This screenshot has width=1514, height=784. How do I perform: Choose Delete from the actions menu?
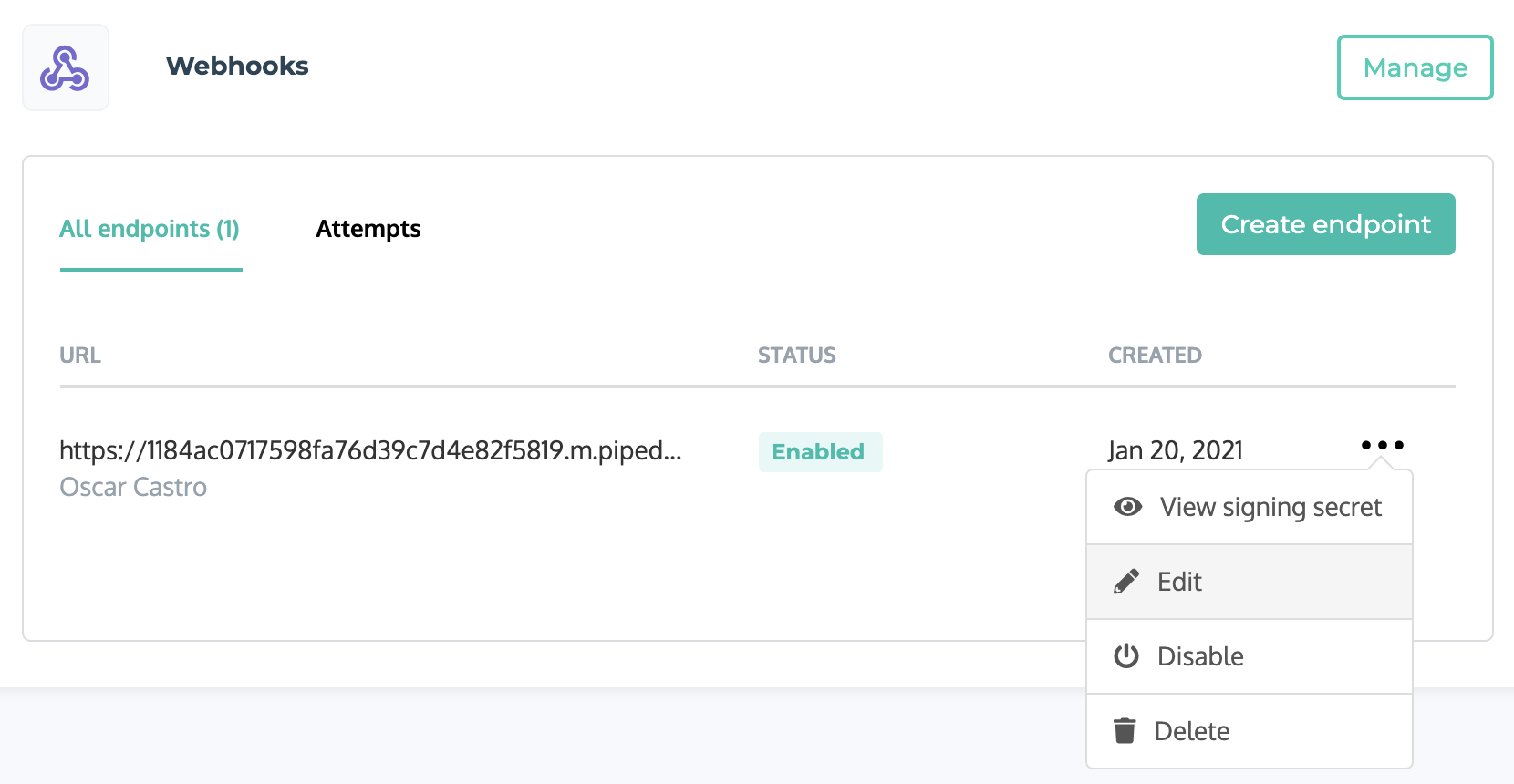tap(1192, 729)
